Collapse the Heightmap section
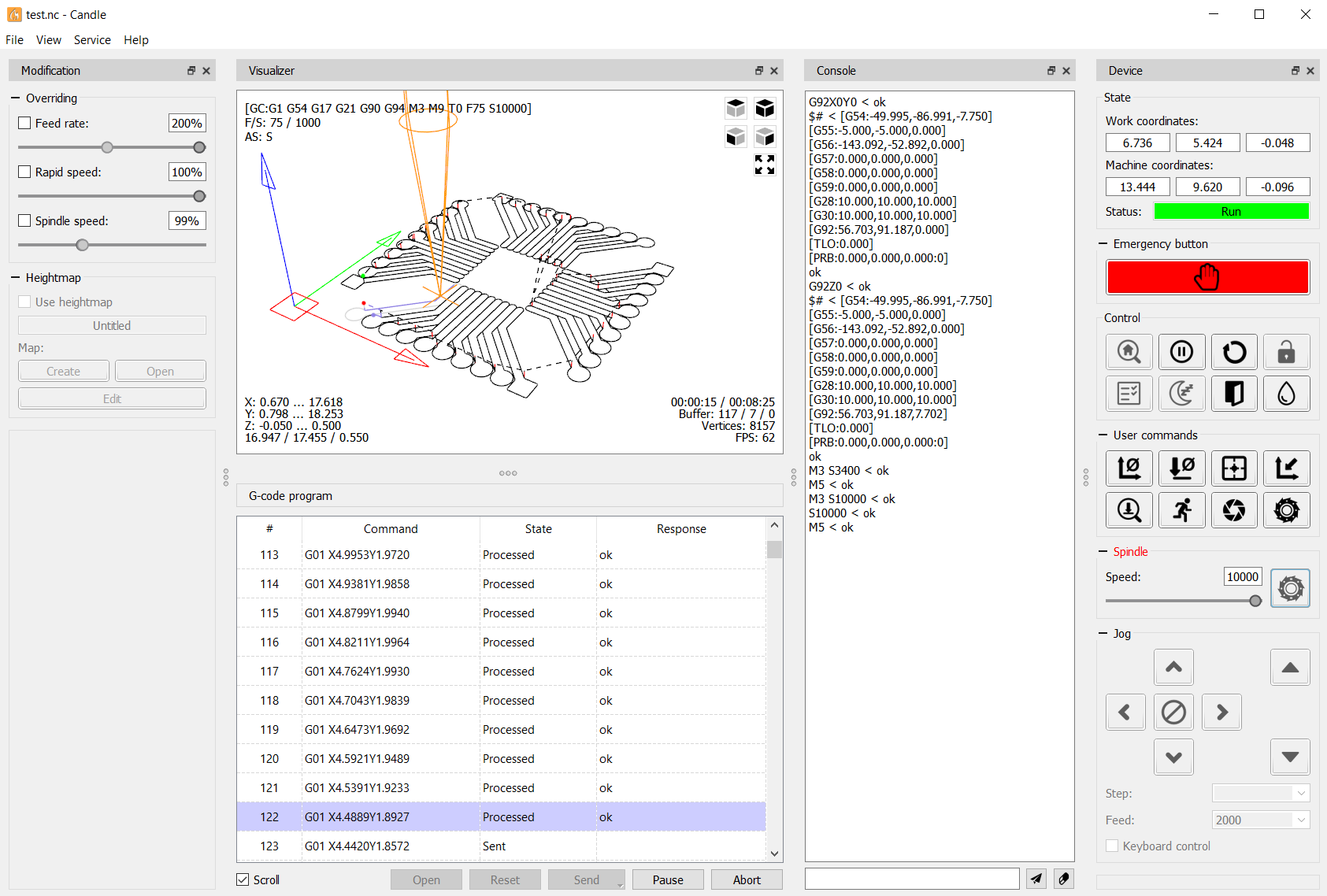1327x896 pixels. (16, 278)
